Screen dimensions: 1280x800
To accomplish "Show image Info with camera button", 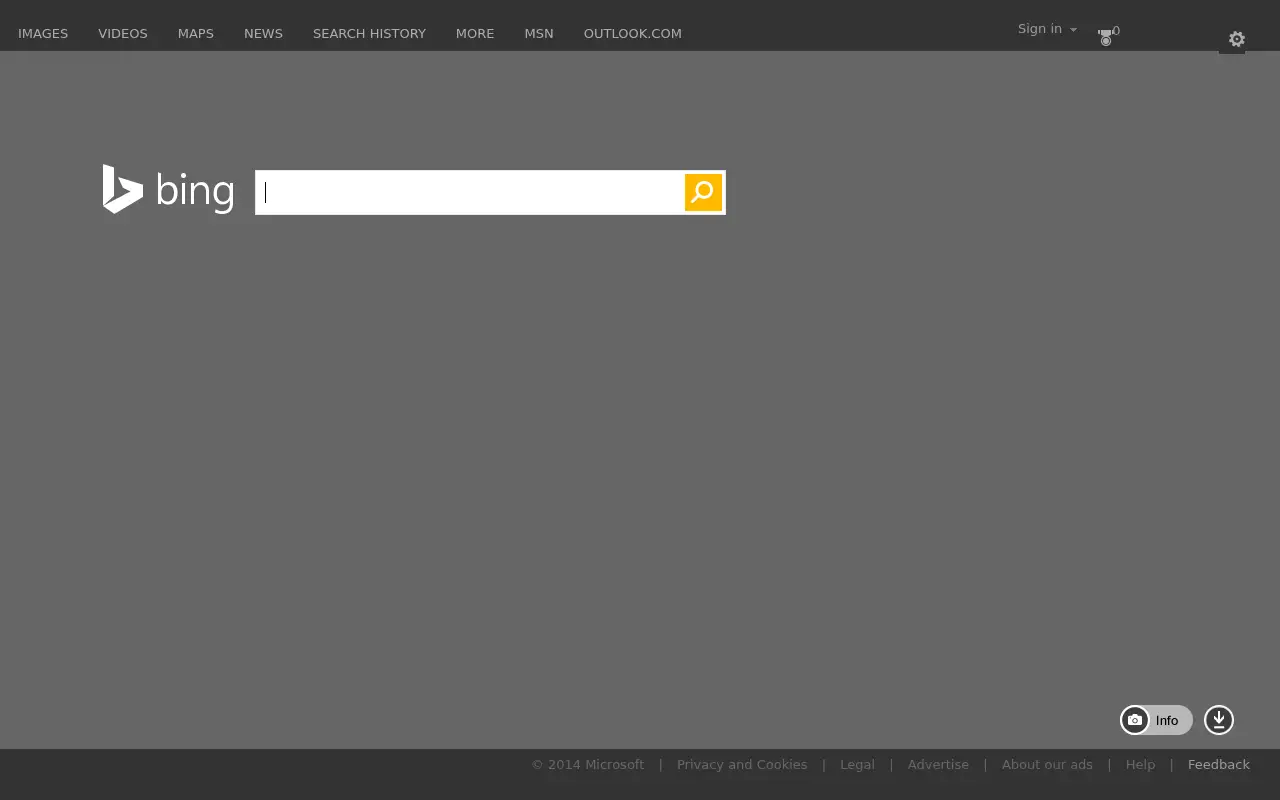I will point(1156,720).
